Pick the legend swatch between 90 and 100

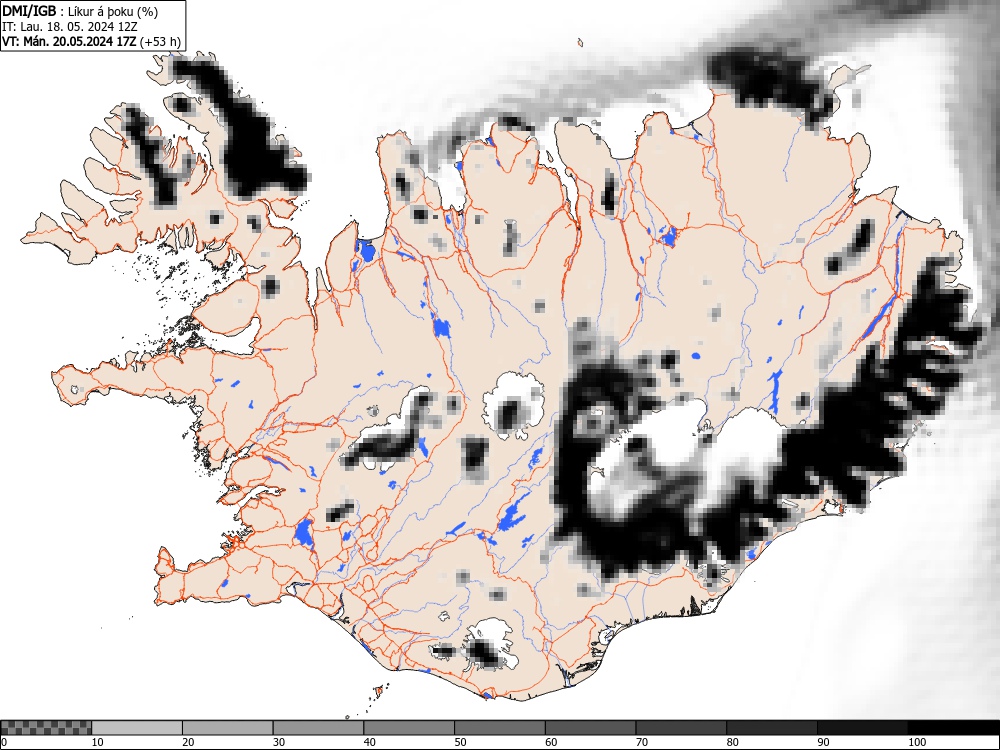862,728
